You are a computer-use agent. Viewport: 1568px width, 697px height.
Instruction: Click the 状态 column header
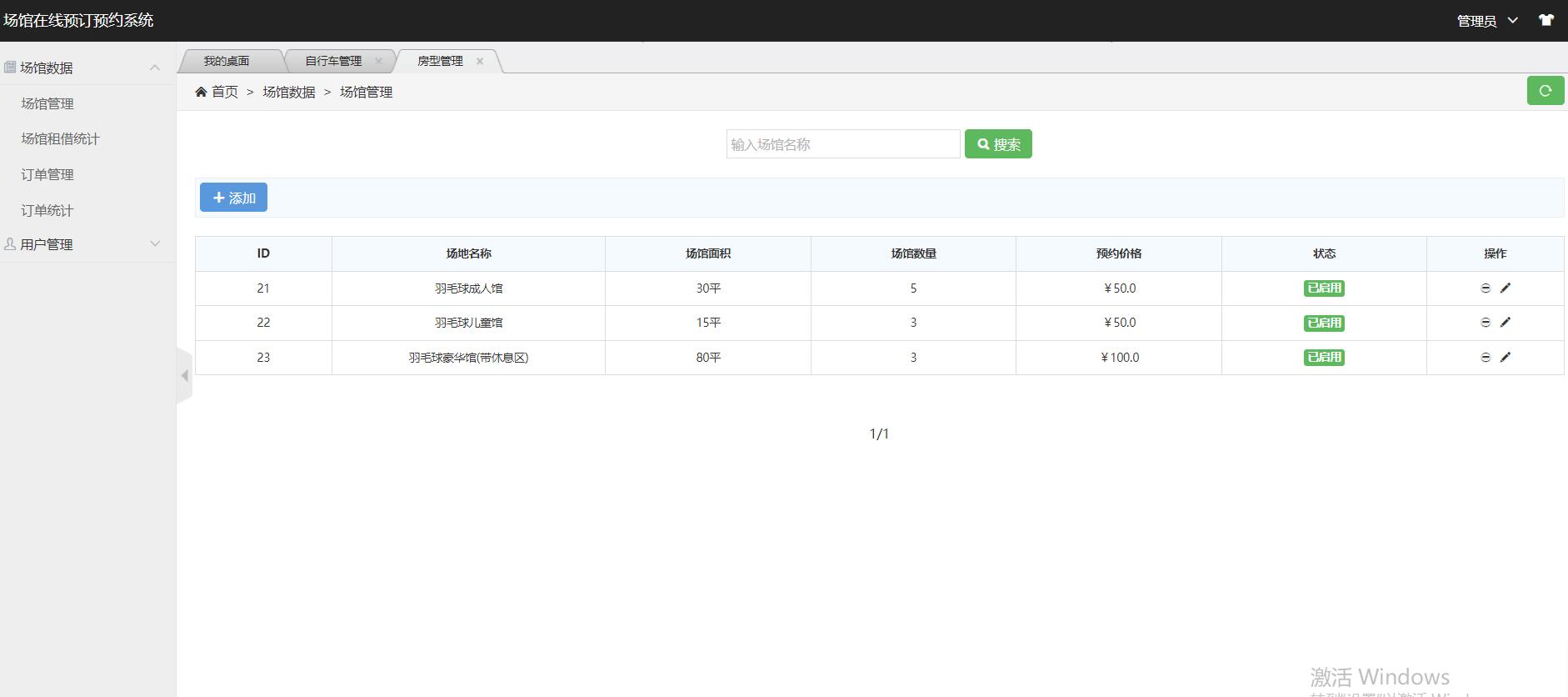[x=1324, y=253]
